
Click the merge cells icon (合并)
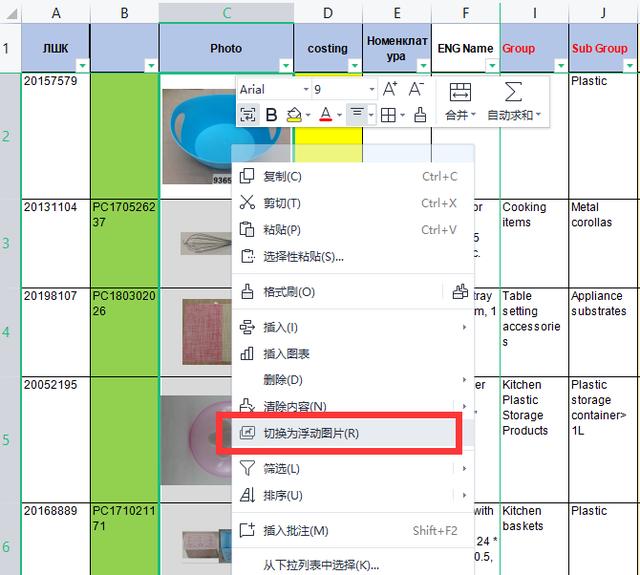tap(460, 92)
